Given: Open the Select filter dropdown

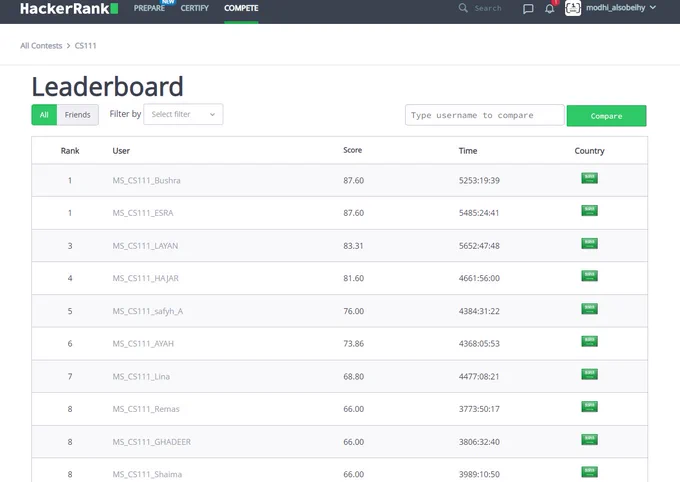Looking at the screenshot, I should click(x=183, y=114).
